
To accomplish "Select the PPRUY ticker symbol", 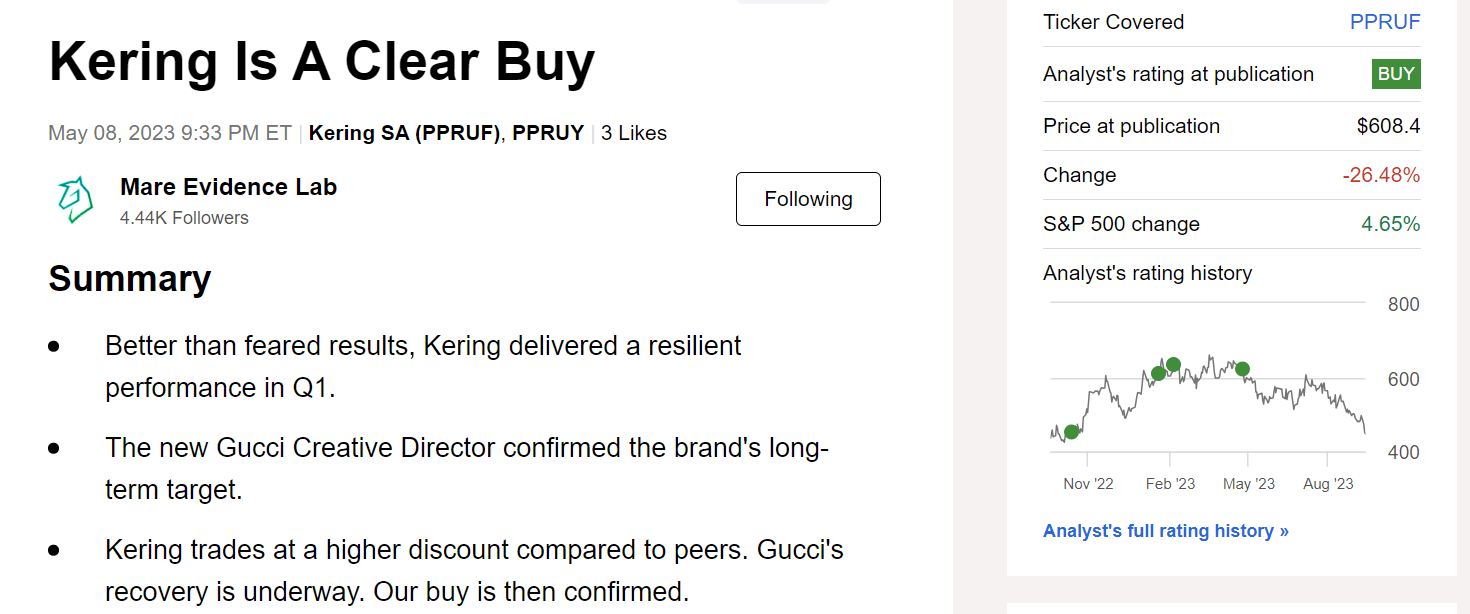I will tap(546, 133).
